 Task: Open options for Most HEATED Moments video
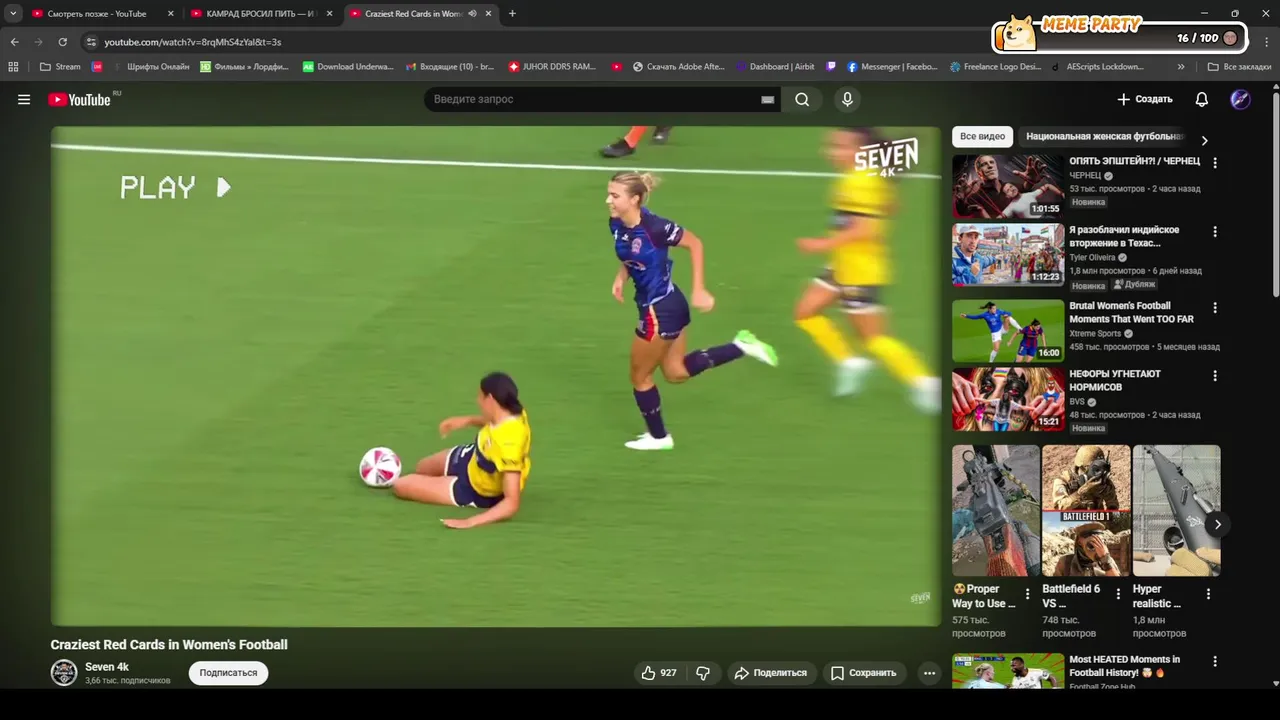click(x=1215, y=661)
